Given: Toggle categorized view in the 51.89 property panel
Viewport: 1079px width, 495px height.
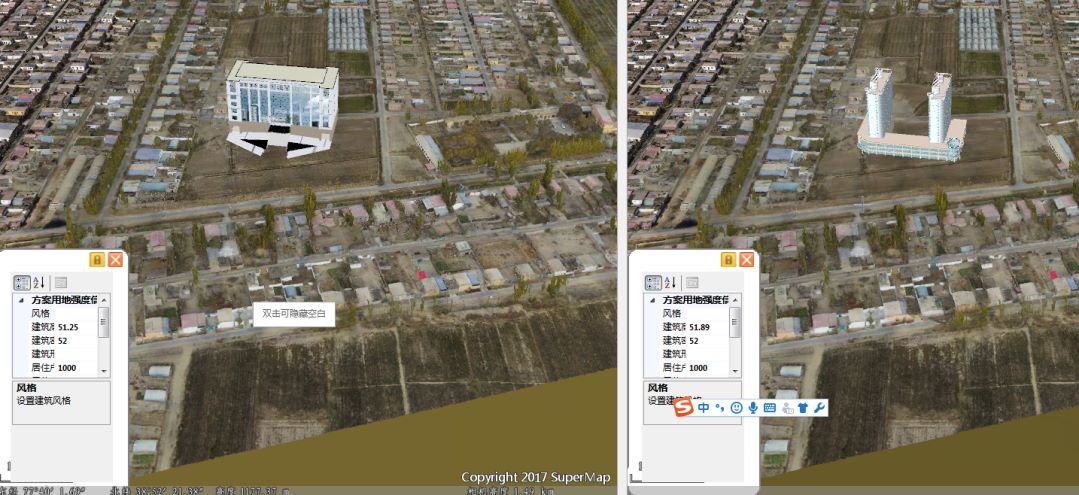Looking at the screenshot, I should pos(653,283).
